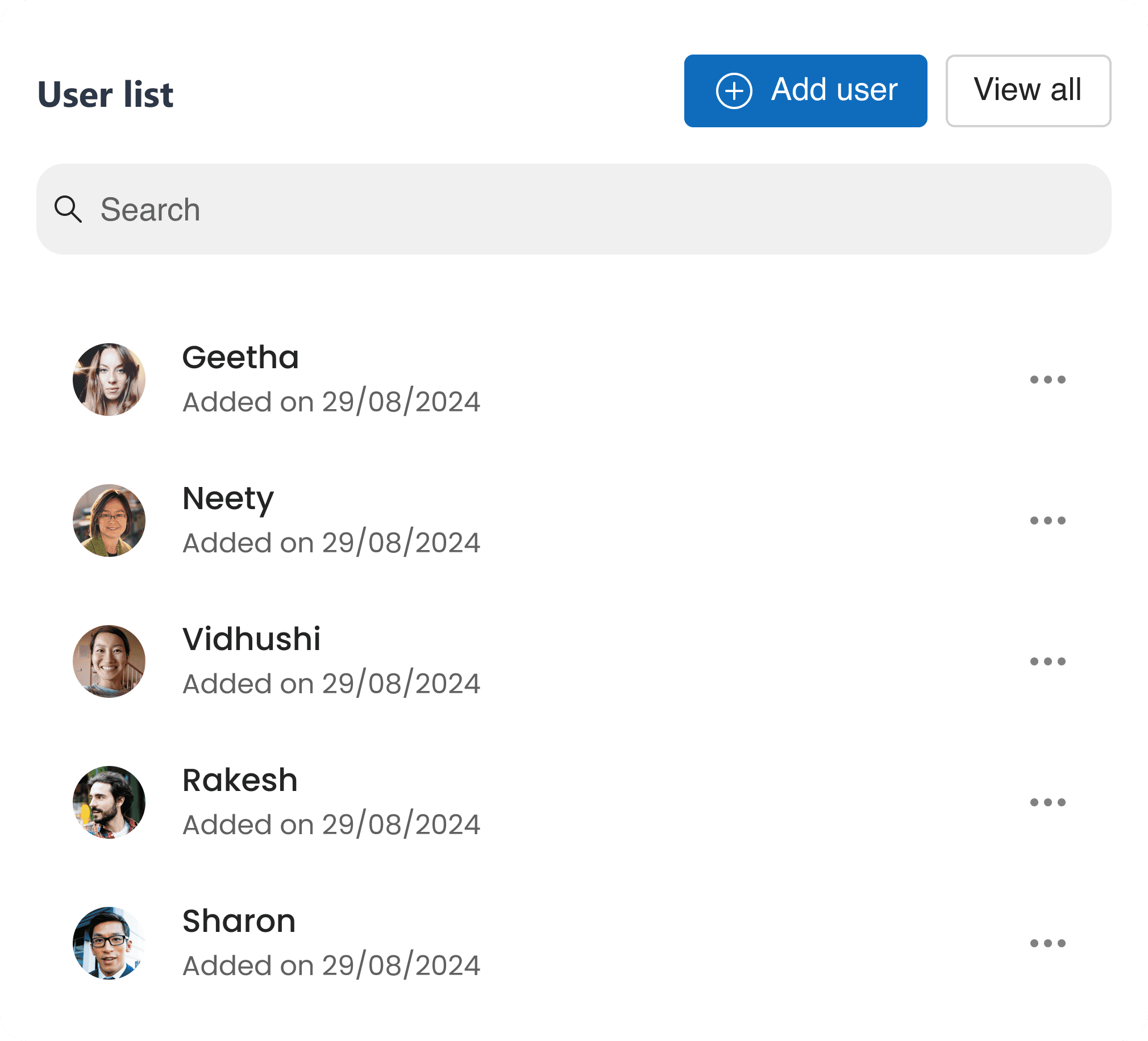Select the Rakesh name label
Viewport: 1148px width, 1041px height.
coord(240,780)
